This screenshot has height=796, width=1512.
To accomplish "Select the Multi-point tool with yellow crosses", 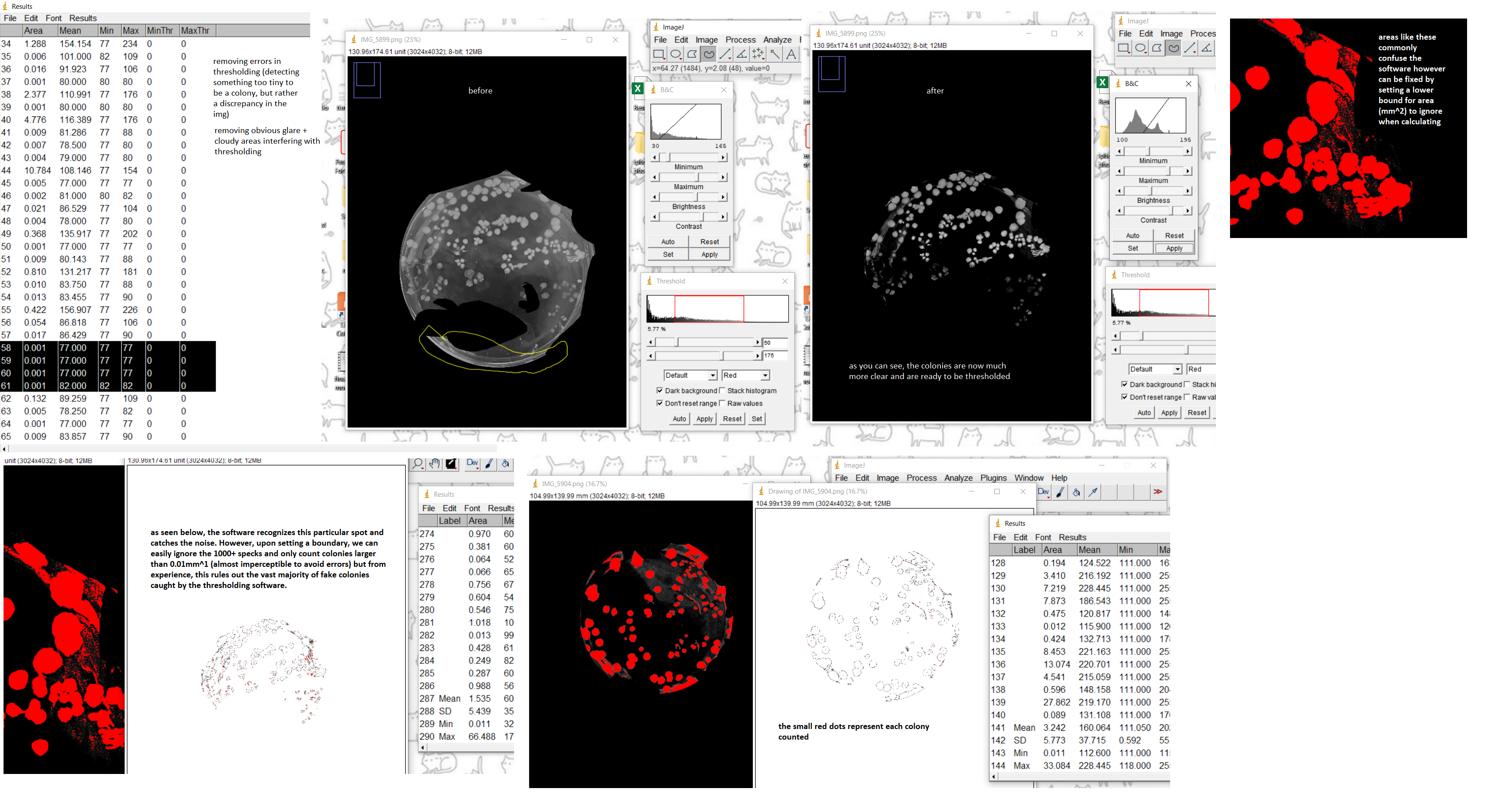I will point(758,55).
